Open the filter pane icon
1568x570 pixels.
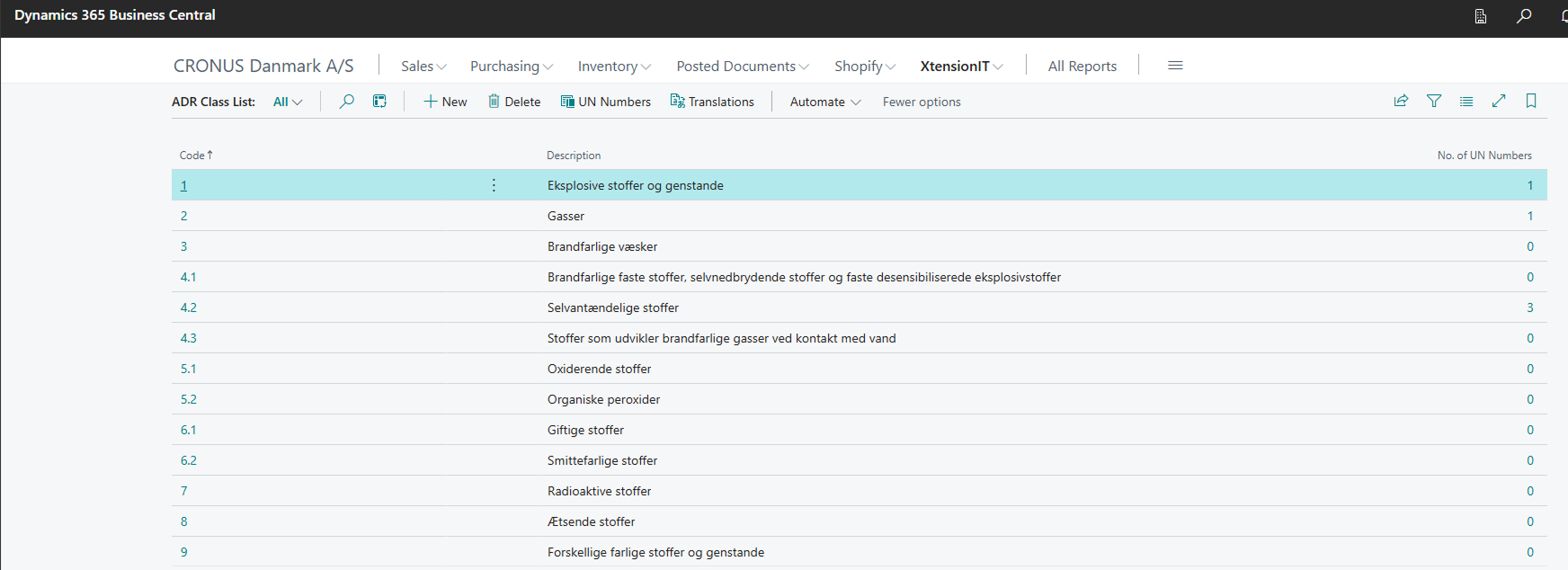(1434, 102)
